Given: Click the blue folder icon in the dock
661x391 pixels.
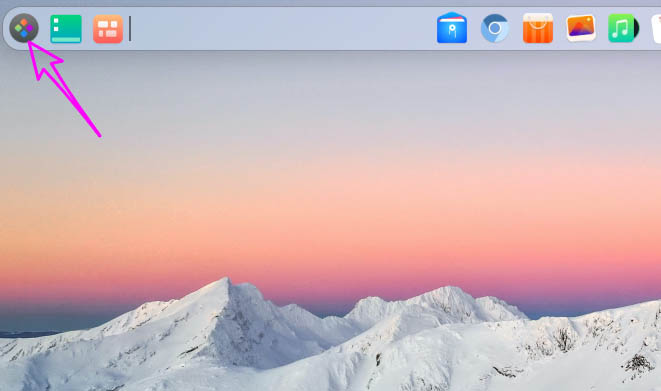Looking at the screenshot, I should click(452, 28).
